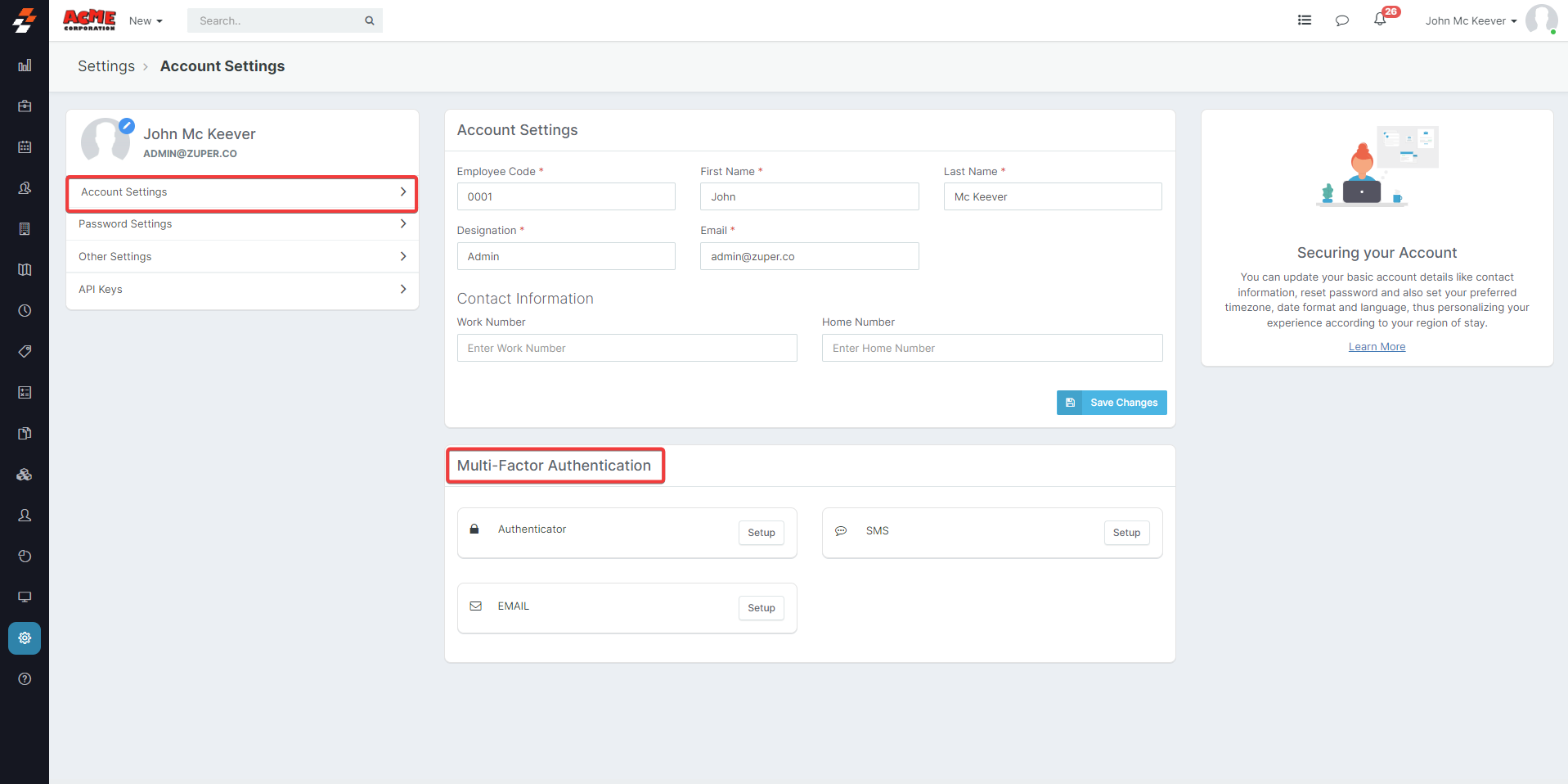Open the price tag sidebar icon
This screenshot has height=784, width=1568.
tap(25, 352)
